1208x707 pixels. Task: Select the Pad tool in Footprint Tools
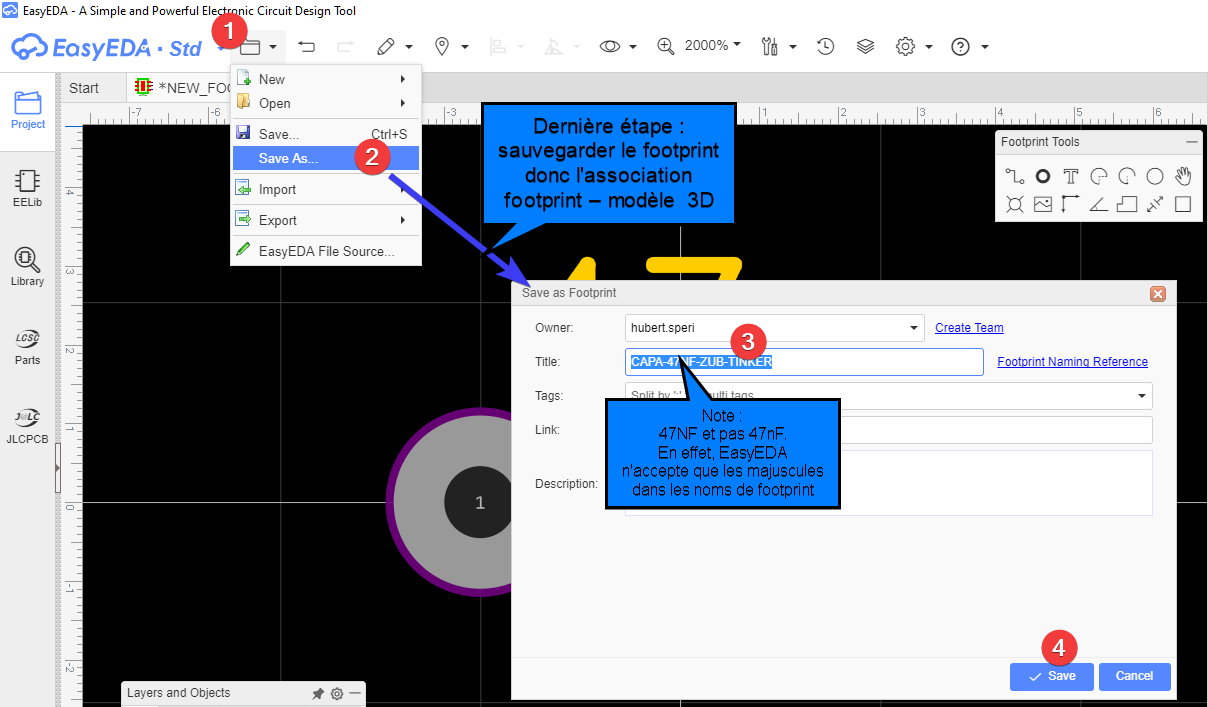click(1043, 177)
